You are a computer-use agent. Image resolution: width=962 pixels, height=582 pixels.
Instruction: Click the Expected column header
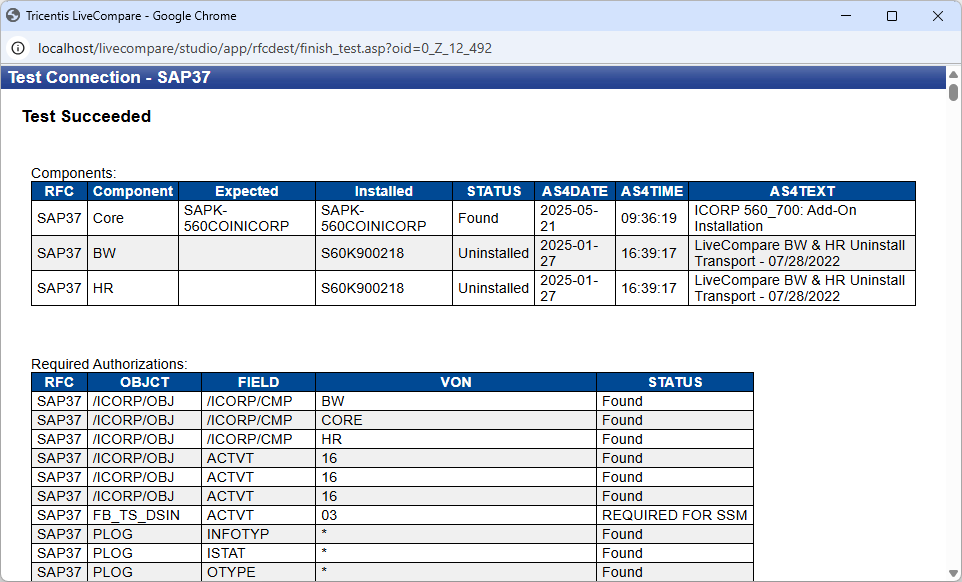click(247, 191)
